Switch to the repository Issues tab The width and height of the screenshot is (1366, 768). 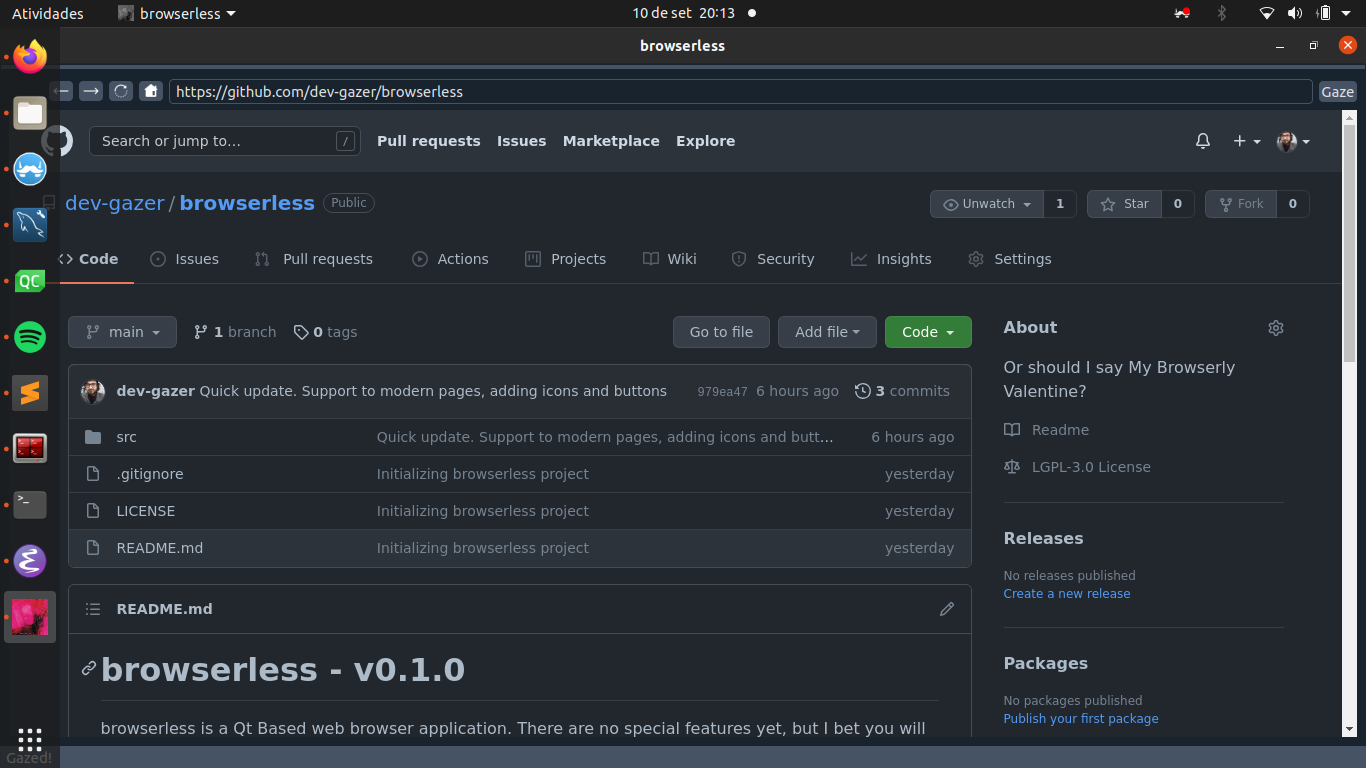[184, 259]
